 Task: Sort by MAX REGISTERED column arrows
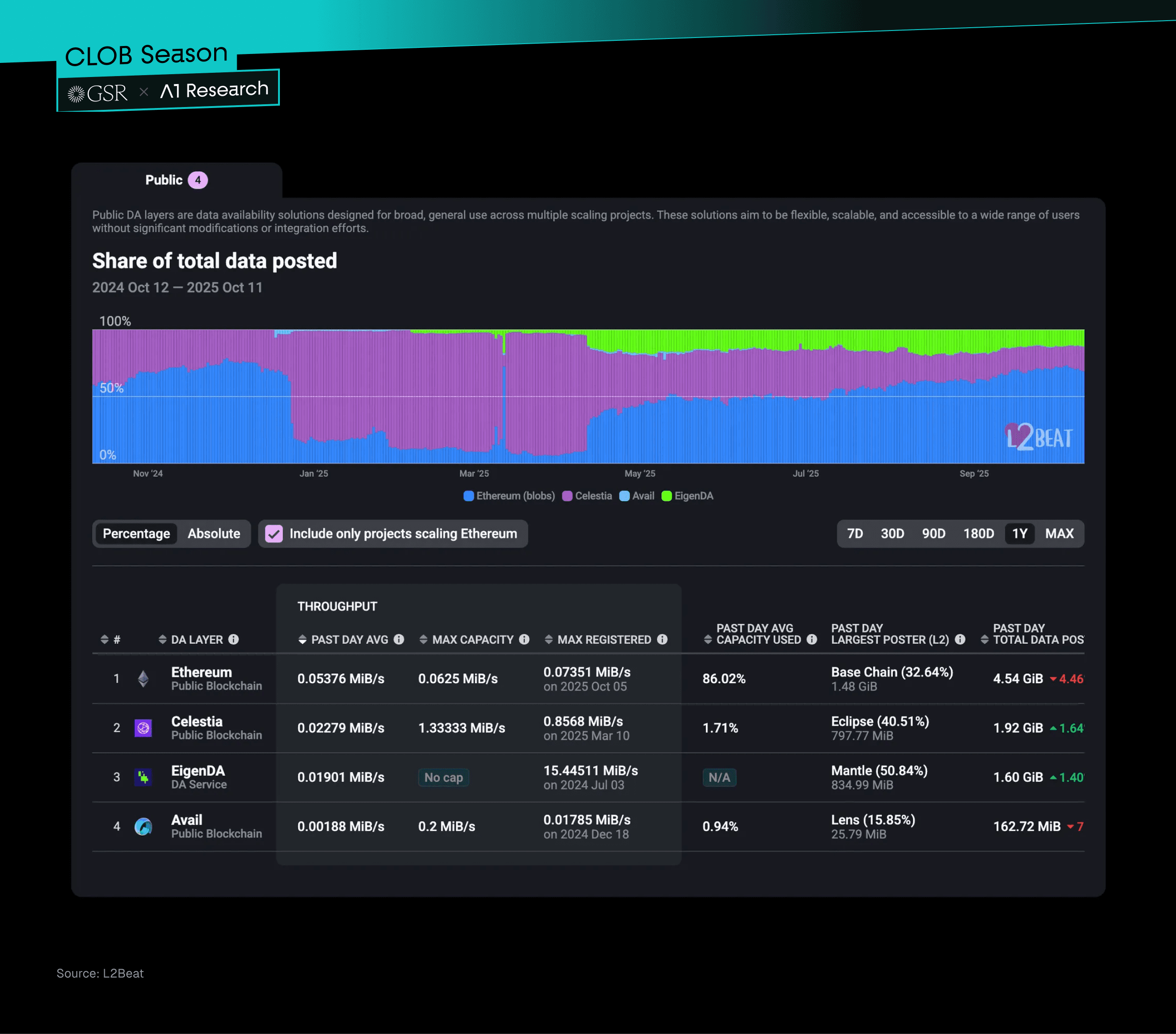click(549, 640)
